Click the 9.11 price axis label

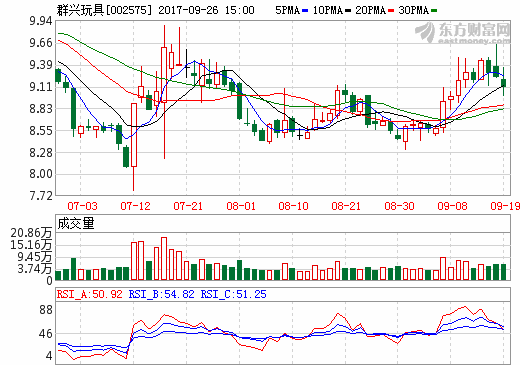click(x=41, y=87)
